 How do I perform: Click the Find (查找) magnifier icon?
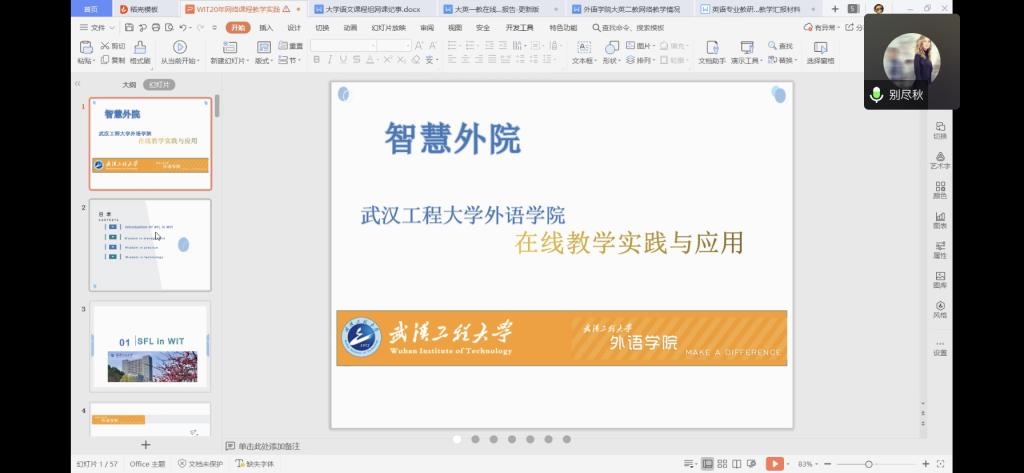[772, 46]
